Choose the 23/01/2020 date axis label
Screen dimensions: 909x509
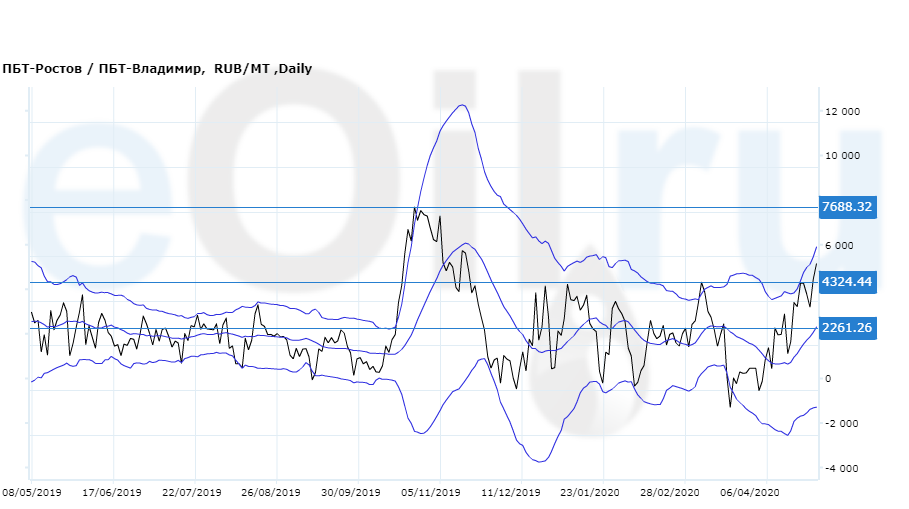(590, 493)
